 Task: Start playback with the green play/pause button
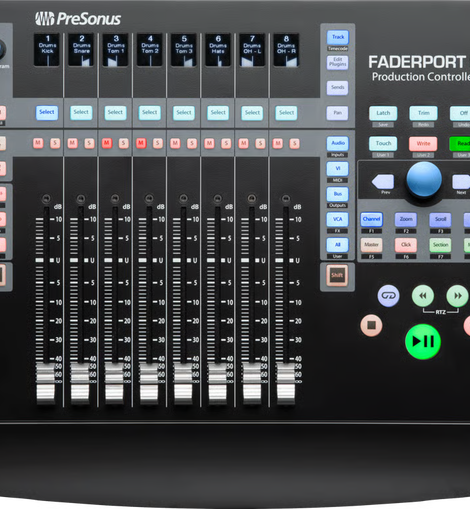423,341
